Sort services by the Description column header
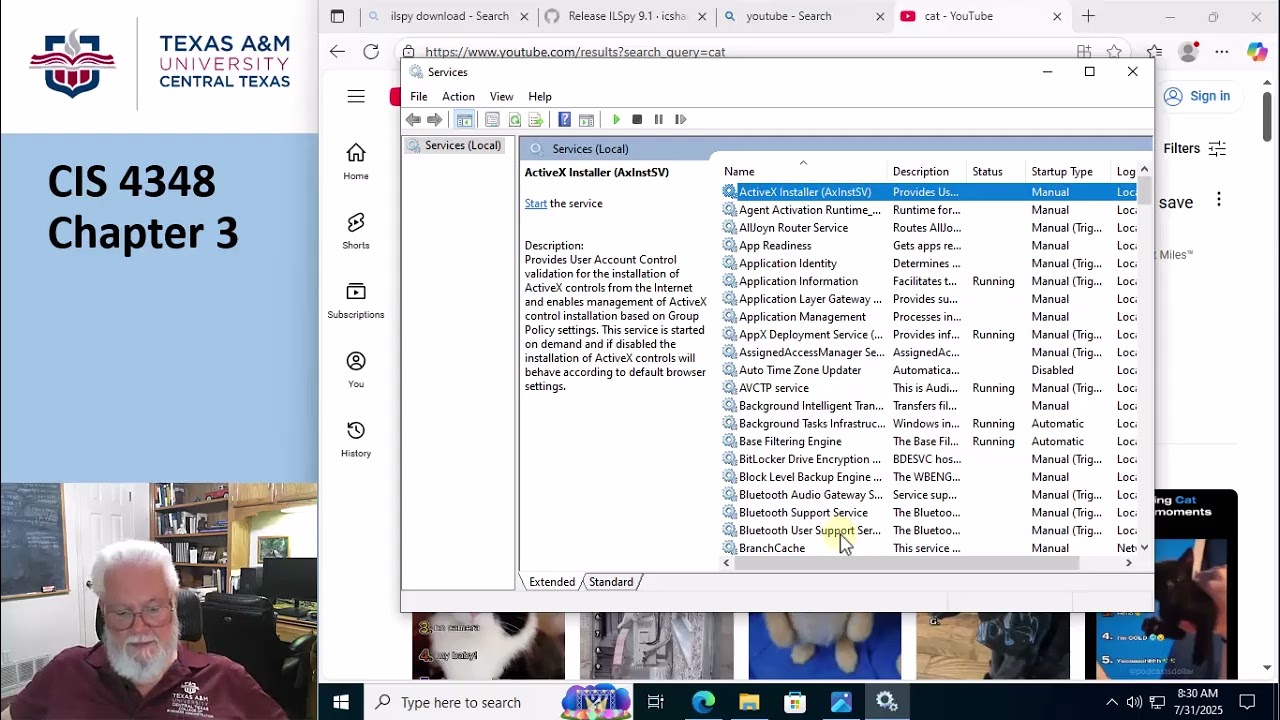The image size is (1280, 720). pyautogui.click(x=927, y=172)
